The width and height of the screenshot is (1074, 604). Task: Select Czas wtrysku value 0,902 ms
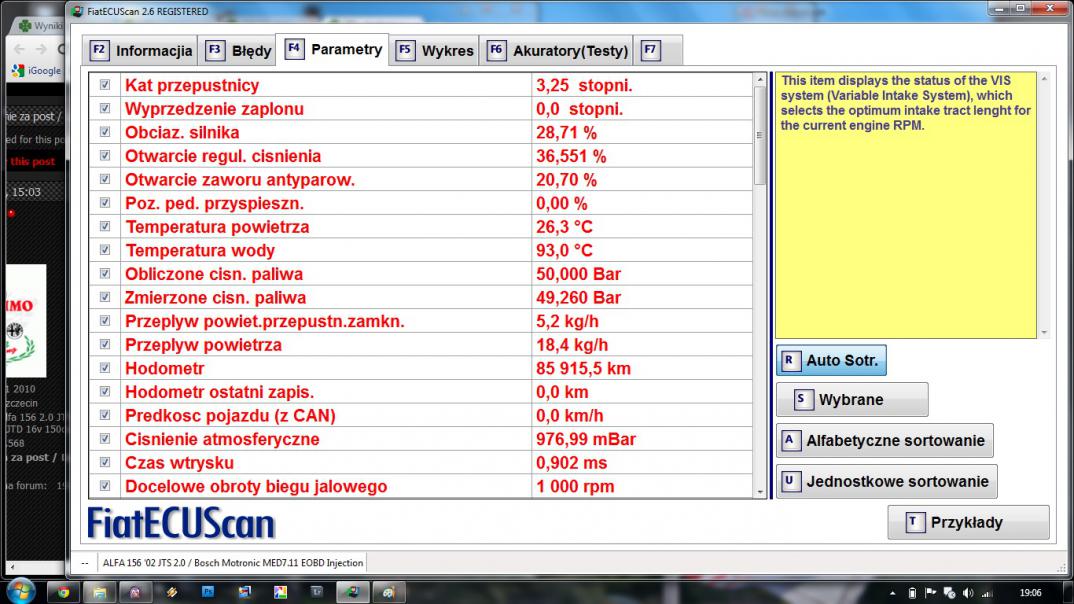571,463
